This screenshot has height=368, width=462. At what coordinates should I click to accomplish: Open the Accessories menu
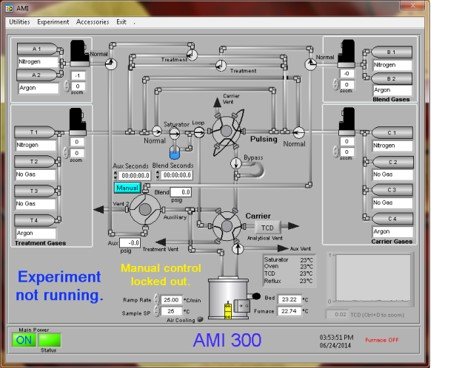(x=92, y=22)
